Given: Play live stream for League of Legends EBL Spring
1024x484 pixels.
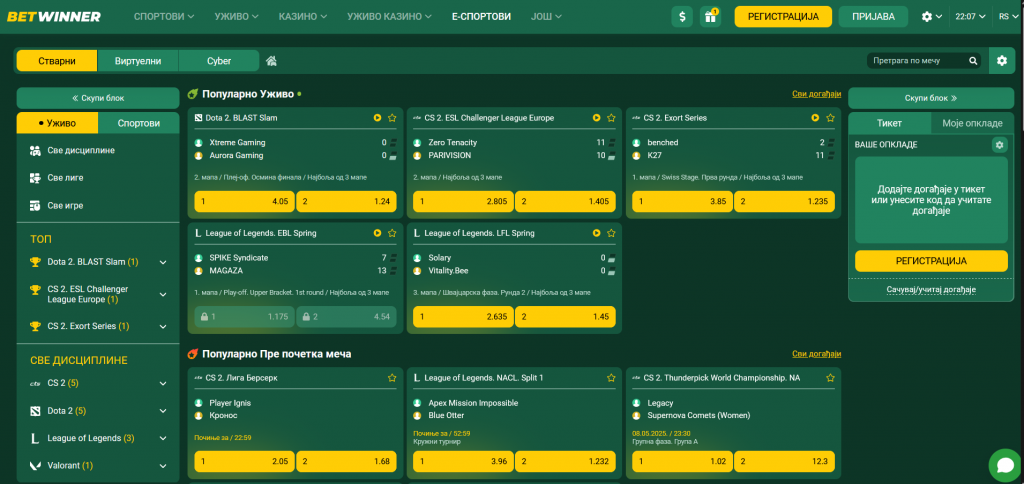Looking at the screenshot, I should pos(377,233).
